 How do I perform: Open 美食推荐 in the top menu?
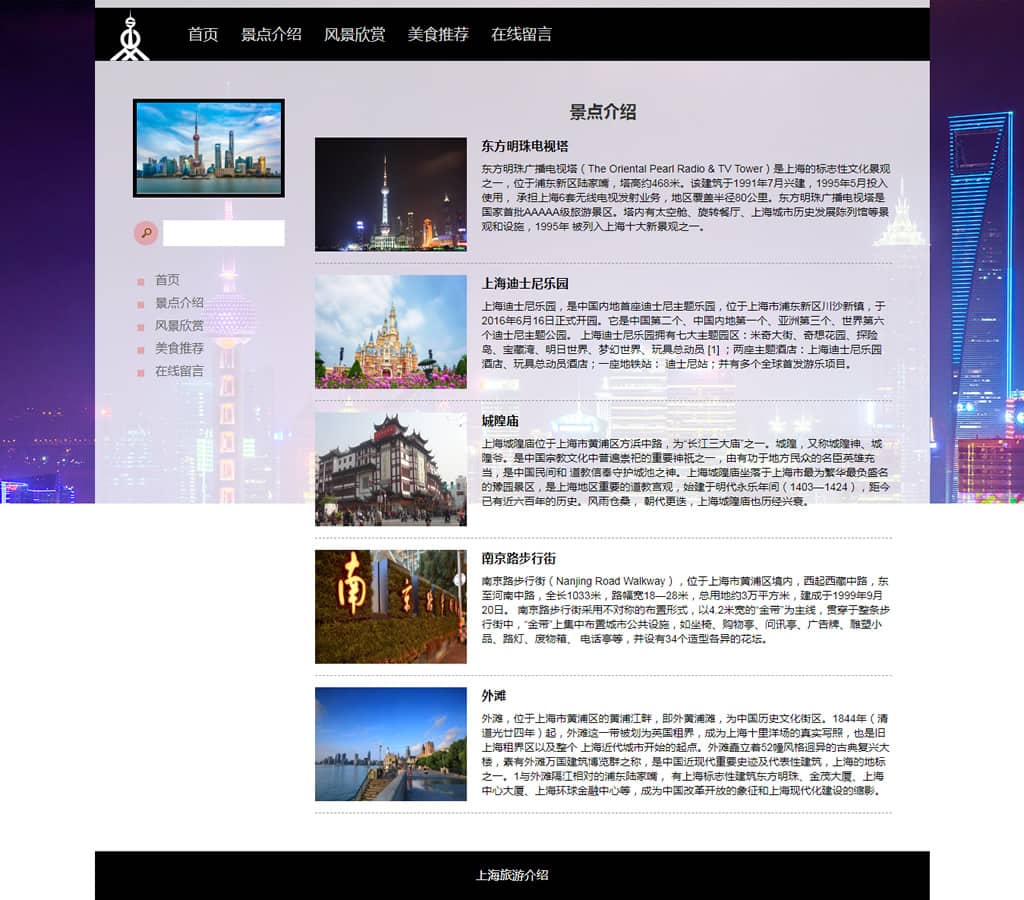click(x=438, y=34)
